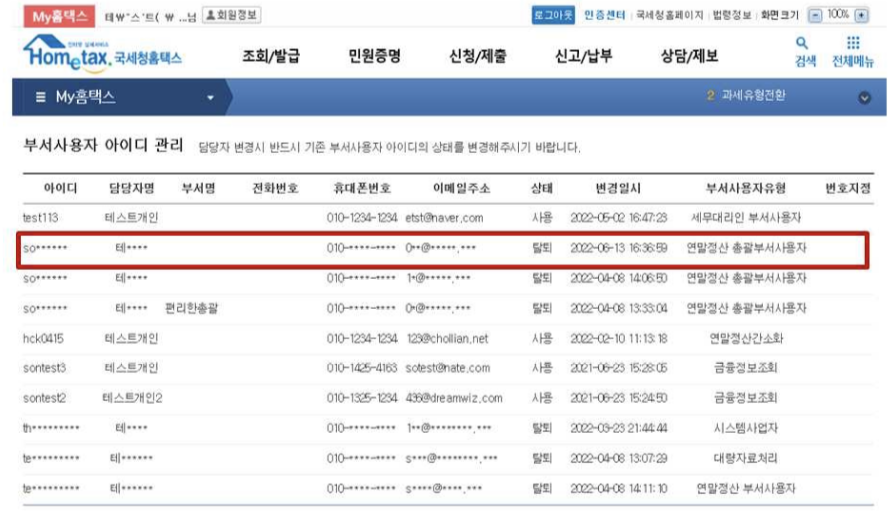Click the 담당자명 column header
894x511 pixels.
coord(132,188)
